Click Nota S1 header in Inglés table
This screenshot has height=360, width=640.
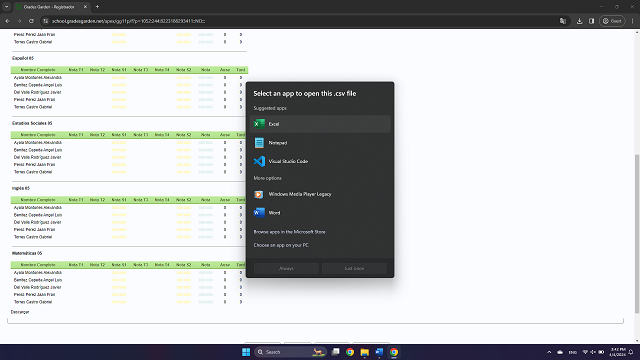[x=119, y=200]
